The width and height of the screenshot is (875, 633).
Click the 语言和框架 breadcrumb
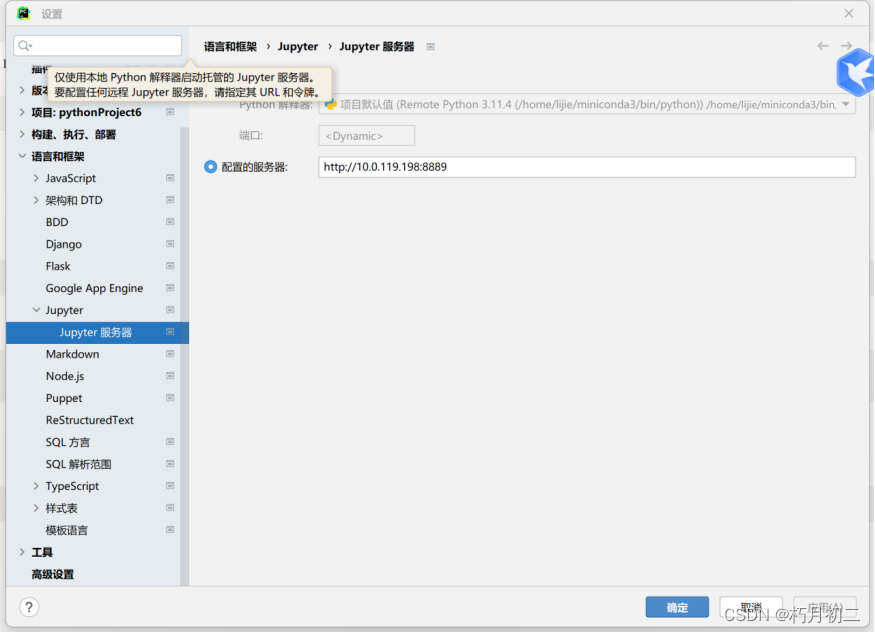(230, 46)
